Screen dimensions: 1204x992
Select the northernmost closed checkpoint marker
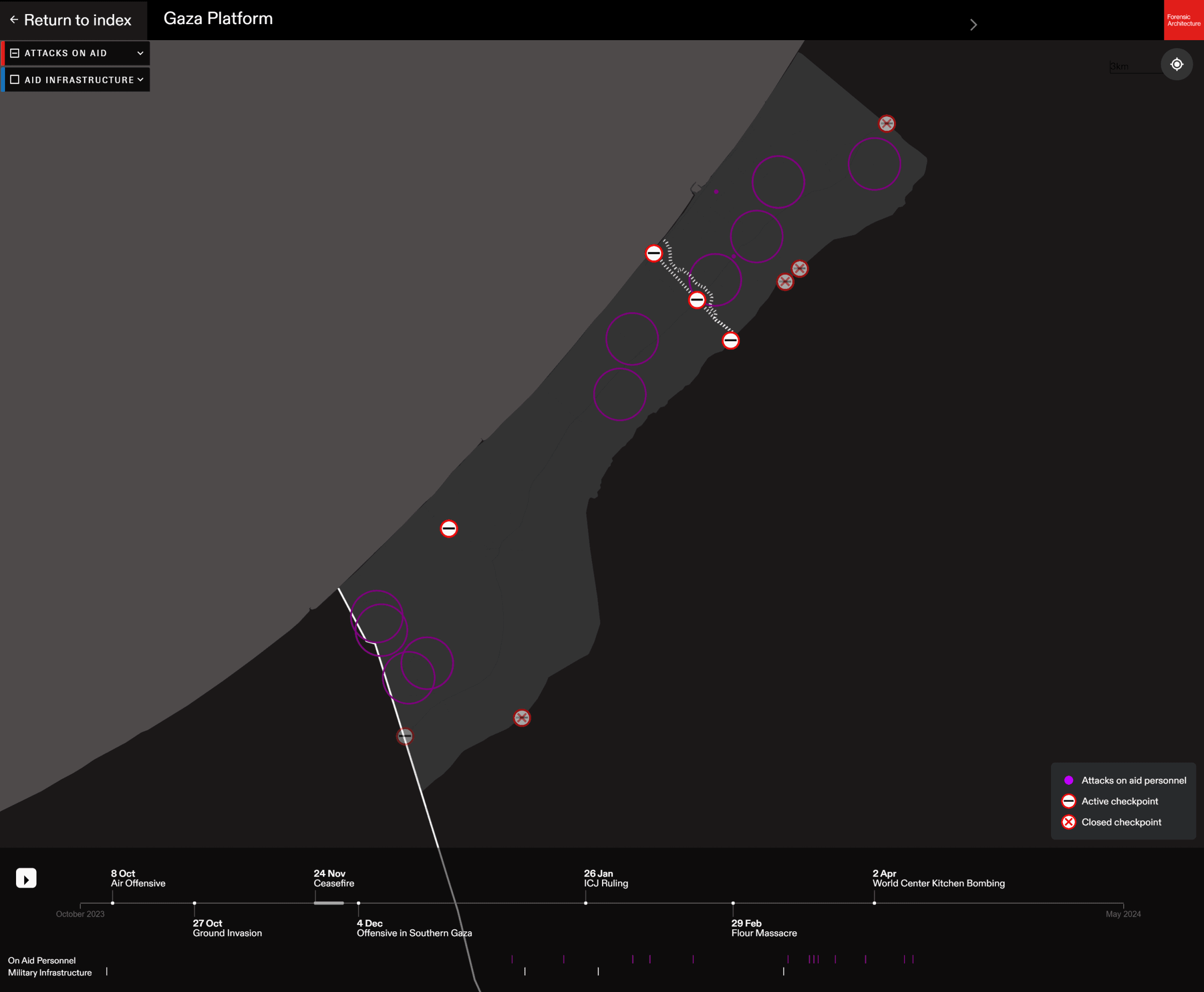point(886,123)
